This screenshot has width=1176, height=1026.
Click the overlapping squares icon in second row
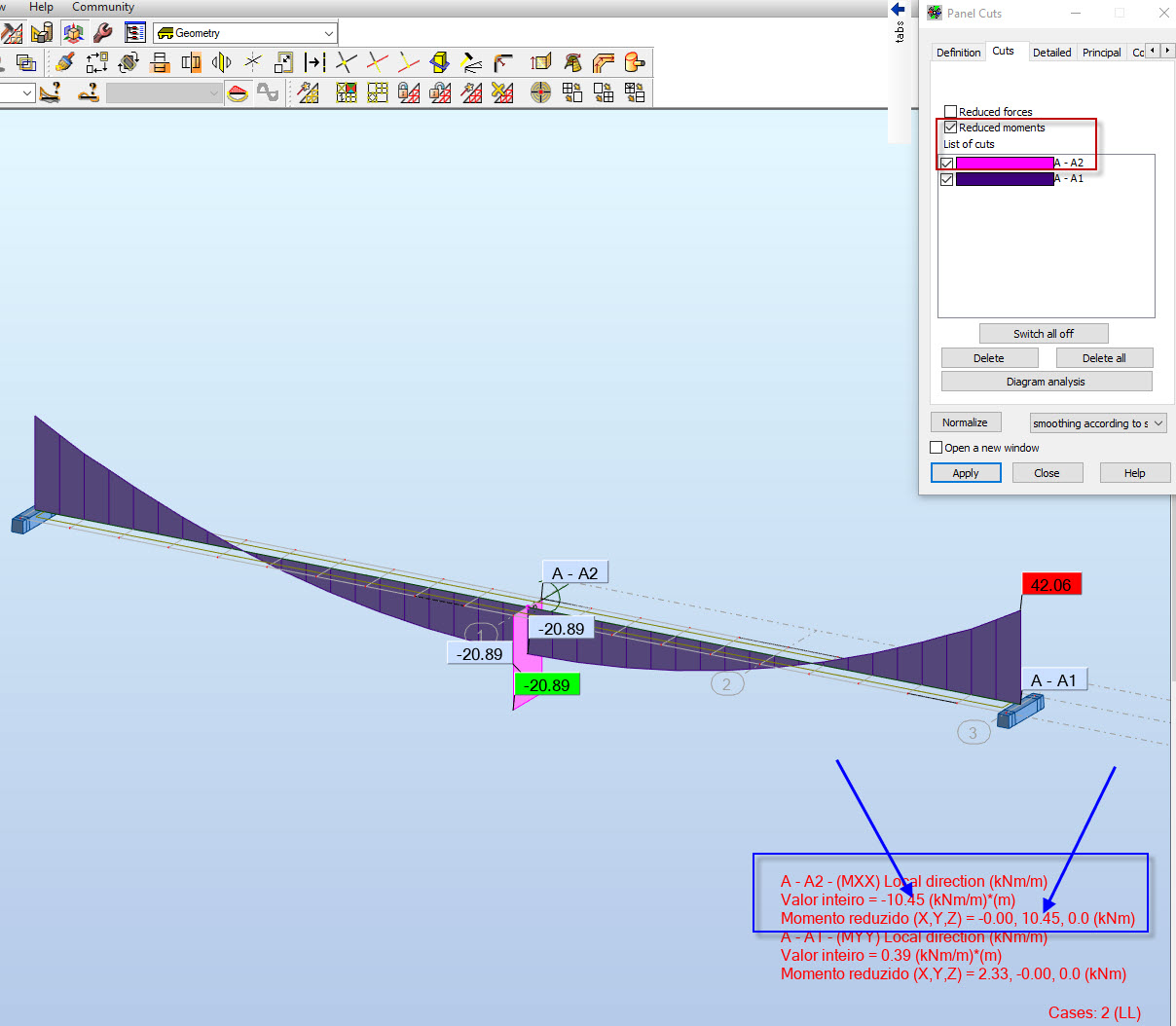click(26, 63)
